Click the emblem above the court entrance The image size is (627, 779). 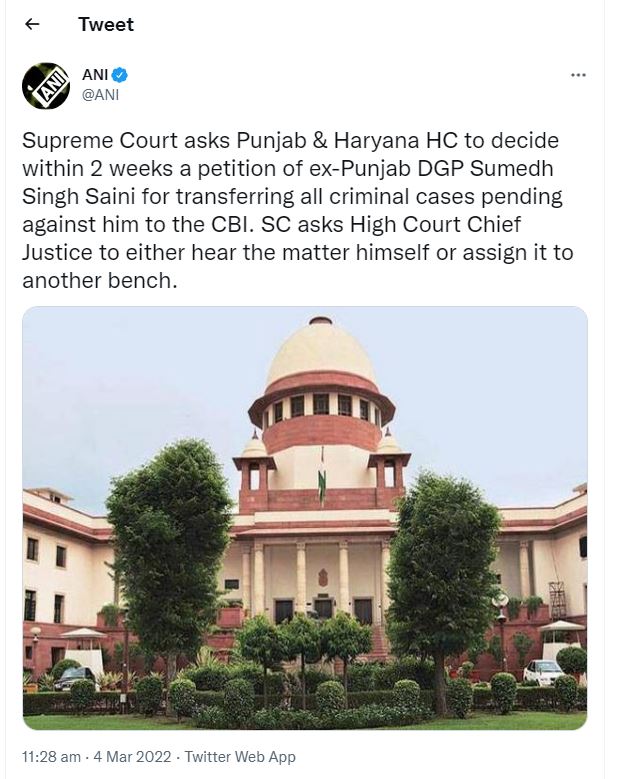323,577
